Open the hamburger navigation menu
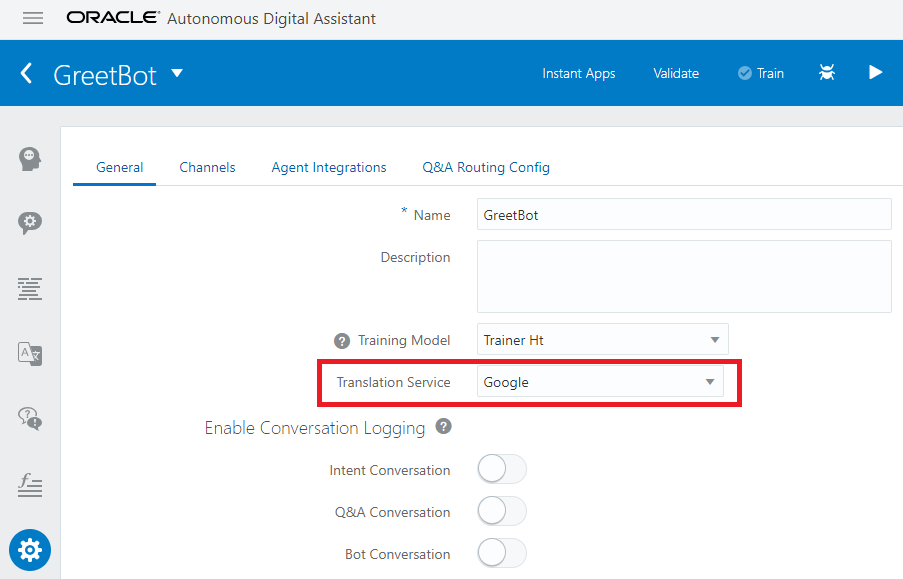This screenshot has height=579, width=903. click(x=33, y=18)
